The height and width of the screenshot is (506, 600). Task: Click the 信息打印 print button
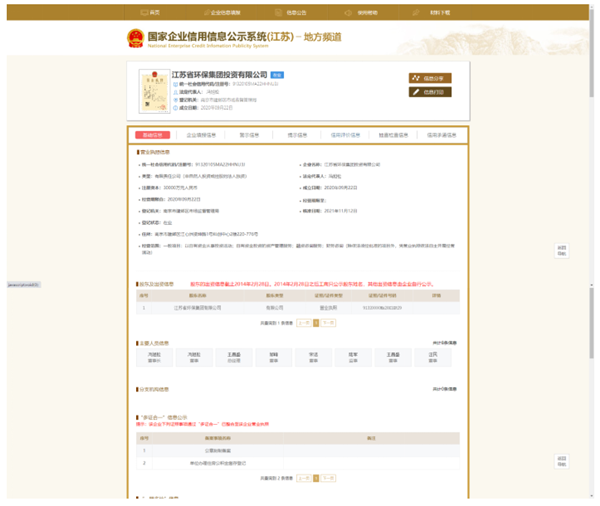(x=429, y=92)
